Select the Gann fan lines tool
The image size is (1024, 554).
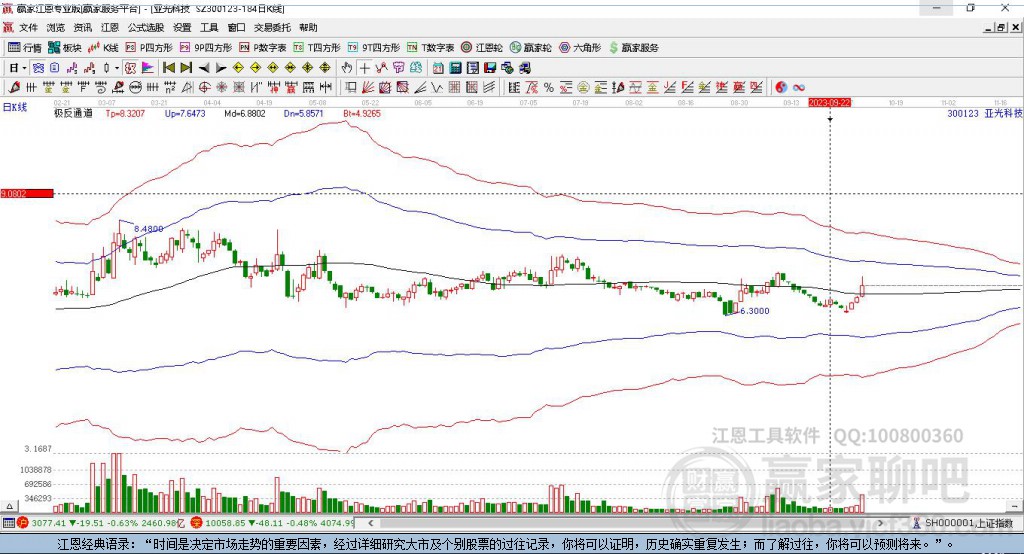(368, 88)
